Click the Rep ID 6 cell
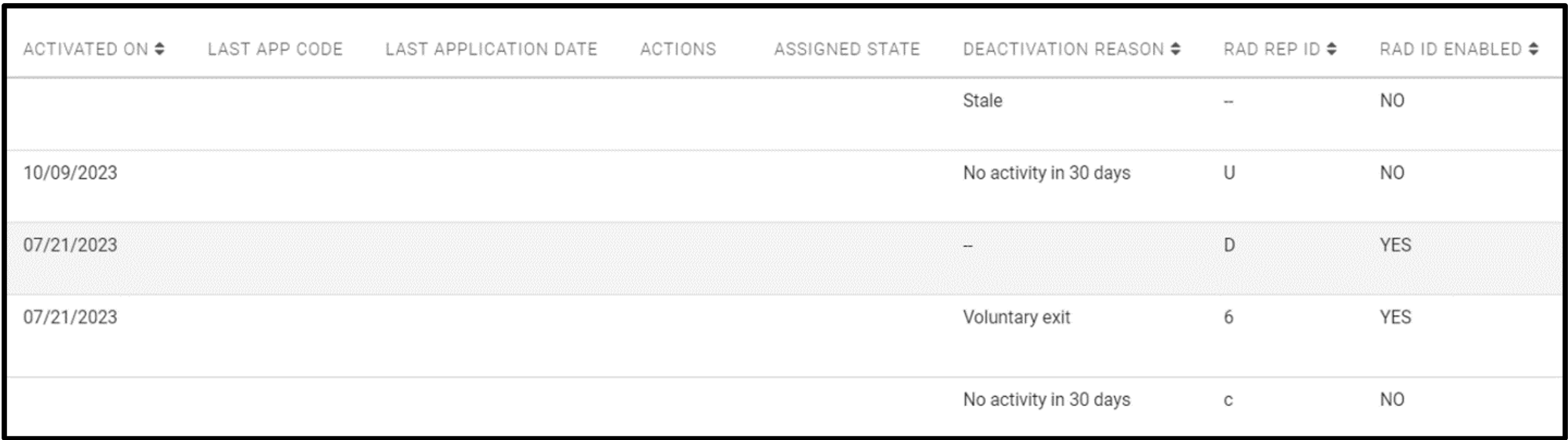1568x440 pixels. (1228, 318)
